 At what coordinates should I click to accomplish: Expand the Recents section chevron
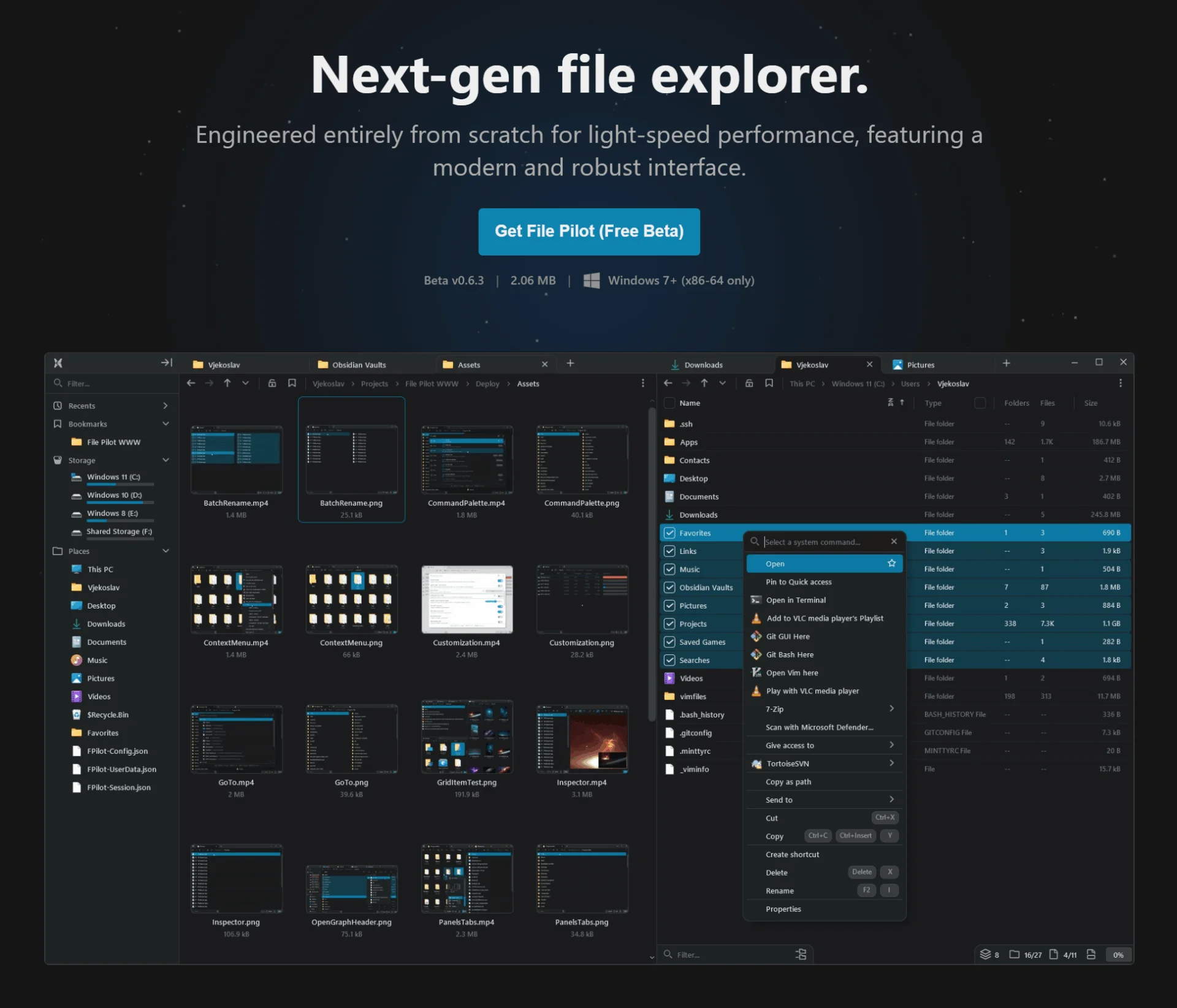[x=166, y=405]
